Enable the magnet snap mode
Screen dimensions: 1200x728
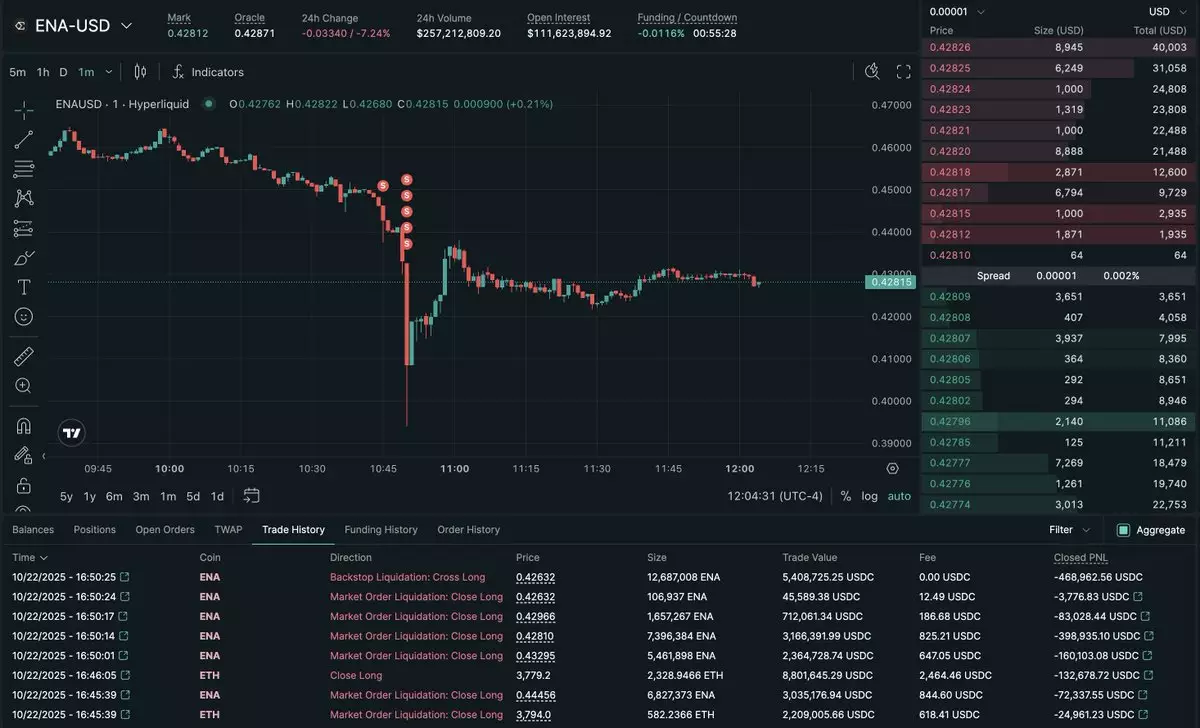click(x=24, y=426)
